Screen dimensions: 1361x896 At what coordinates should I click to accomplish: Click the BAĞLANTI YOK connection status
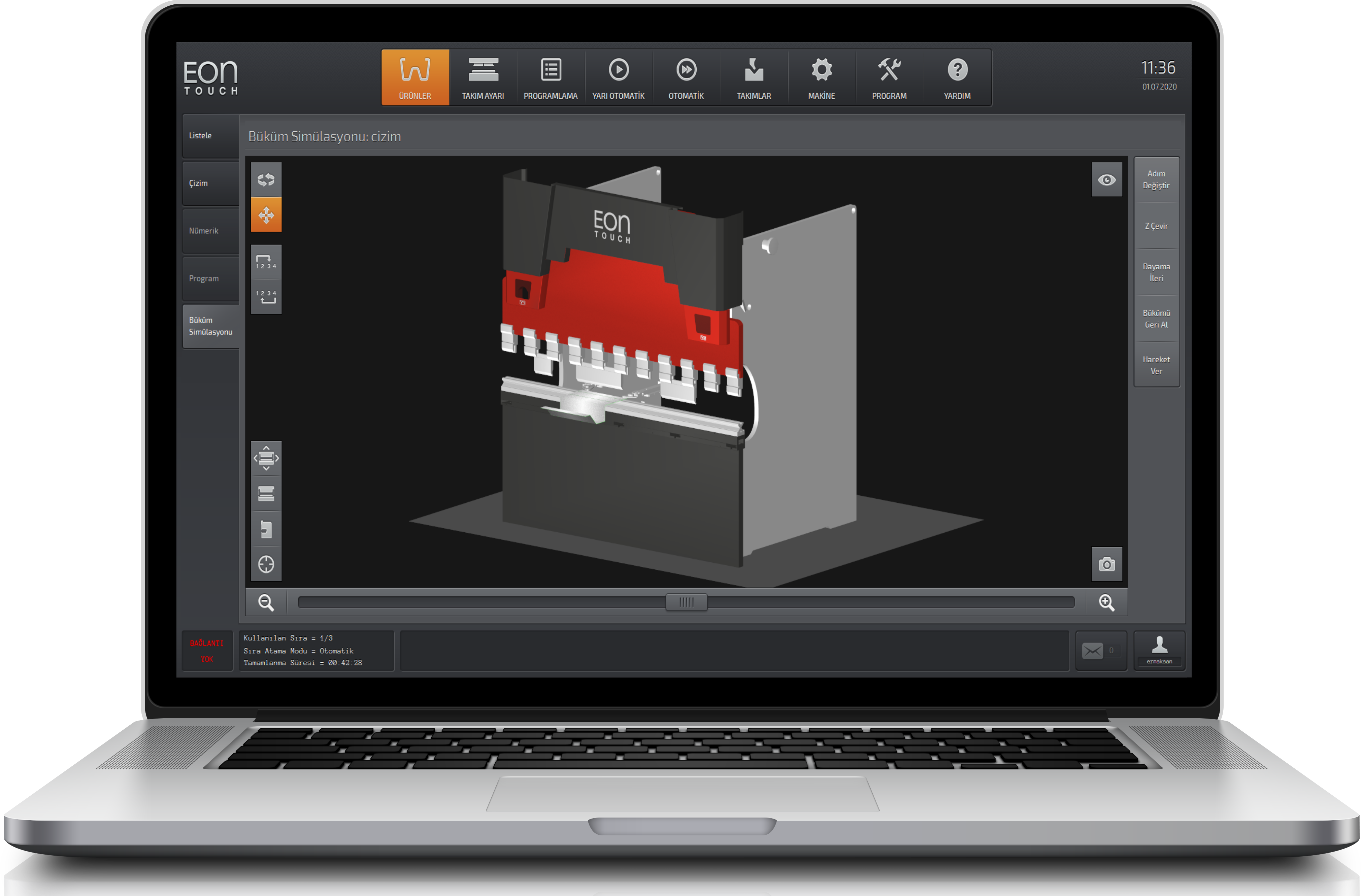click(207, 651)
